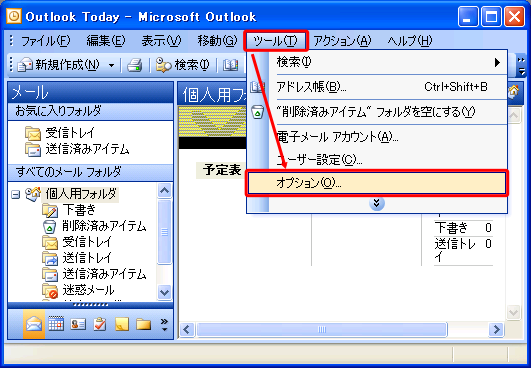531x368 pixels.
Task: Switch to the Calendar view icon
Action: tap(56, 324)
